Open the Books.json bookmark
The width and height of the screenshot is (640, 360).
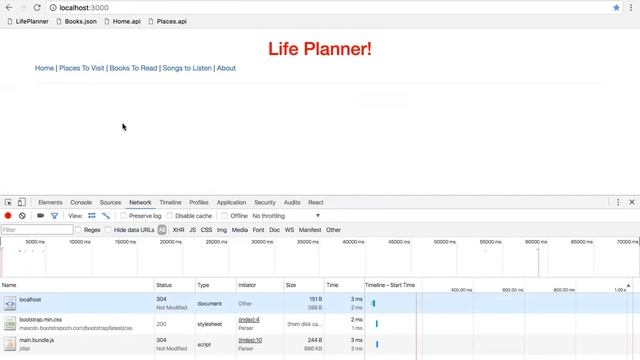(x=76, y=21)
